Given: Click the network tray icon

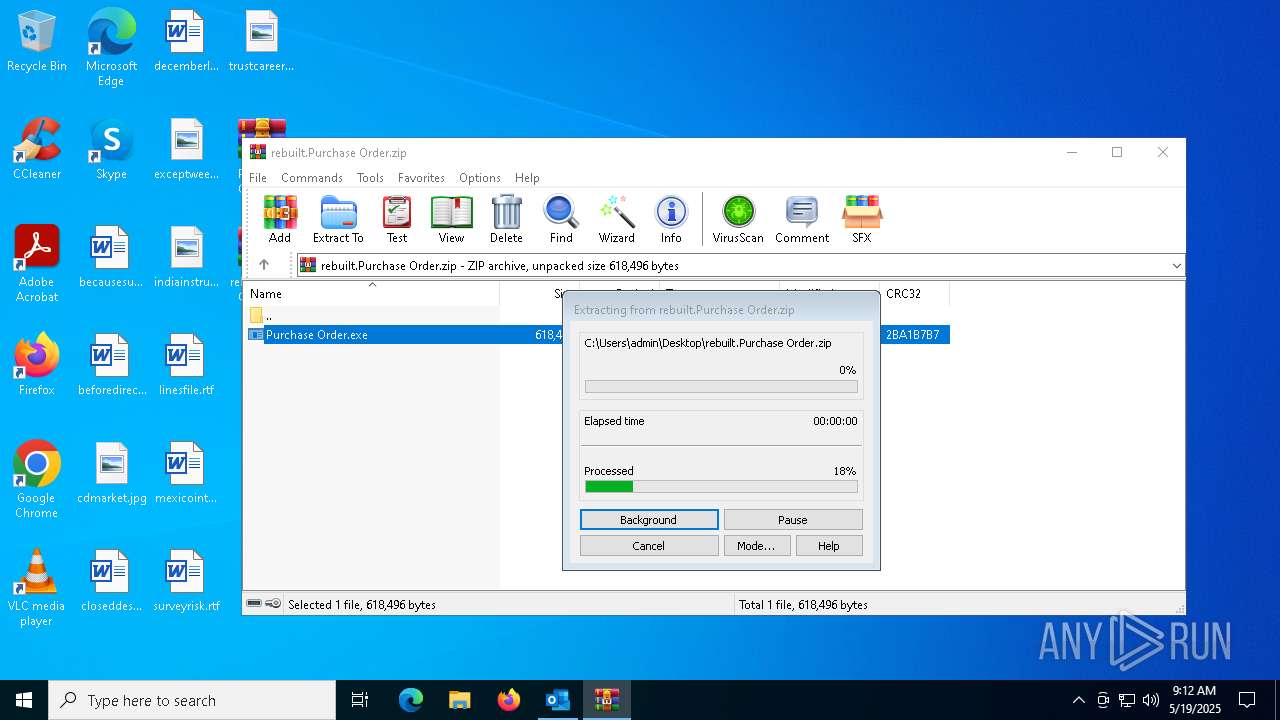Looking at the screenshot, I should point(1127,700).
